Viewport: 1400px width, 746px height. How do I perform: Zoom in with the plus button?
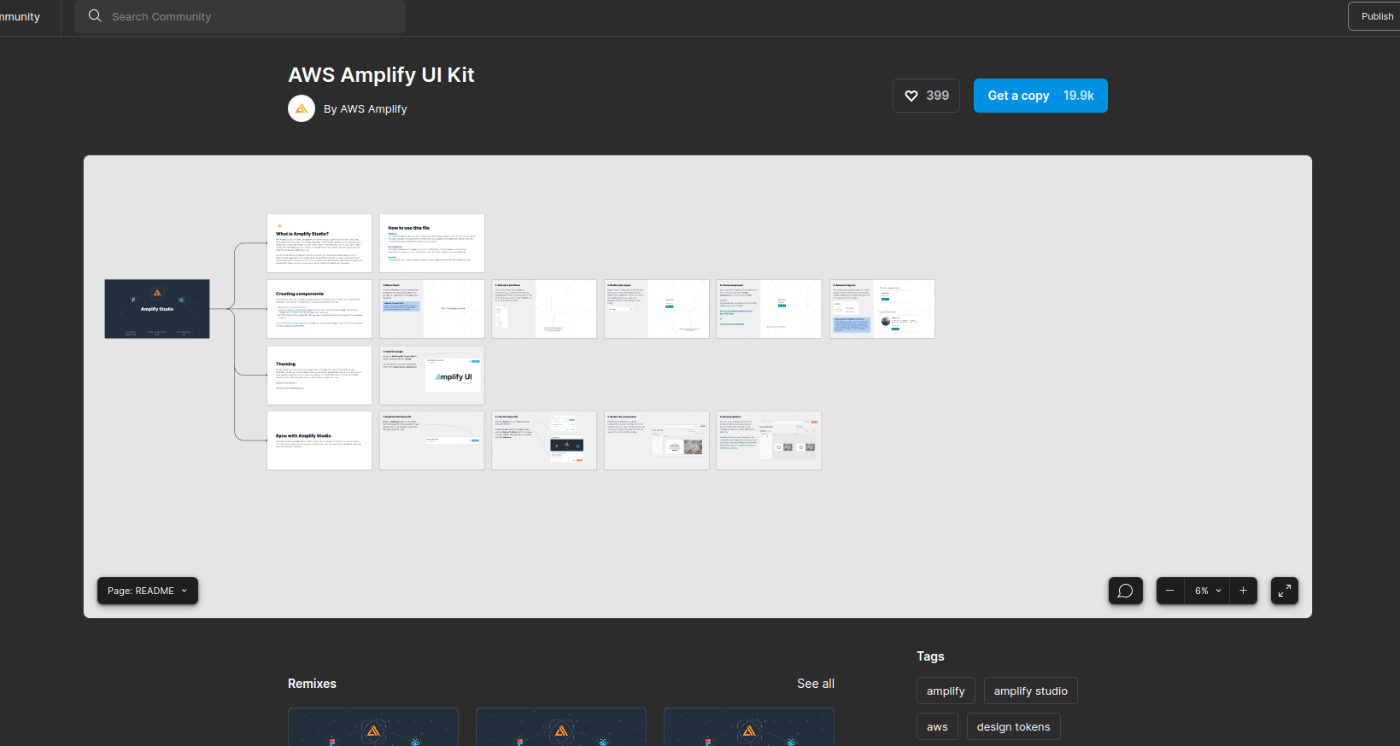tap(1243, 591)
